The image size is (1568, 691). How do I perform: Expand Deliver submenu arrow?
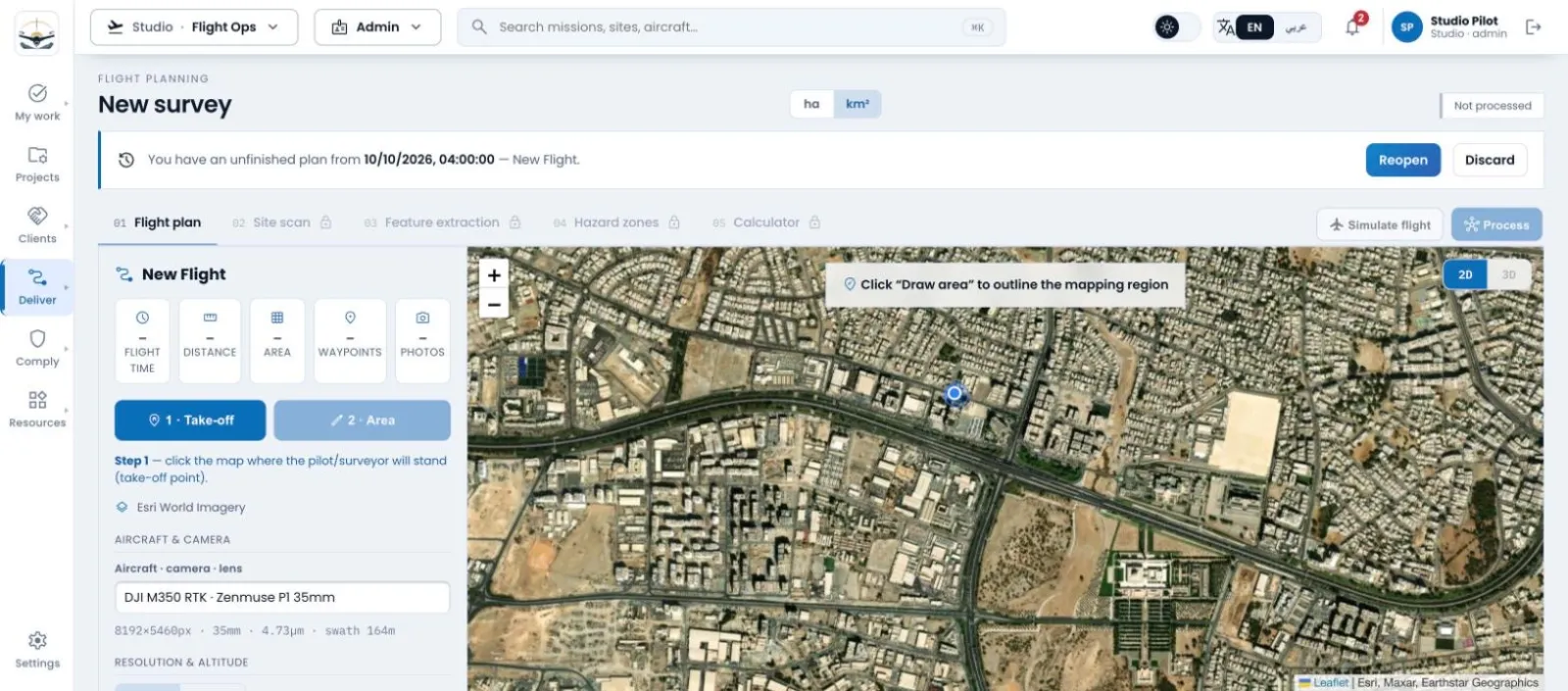[x=67, y=287]
